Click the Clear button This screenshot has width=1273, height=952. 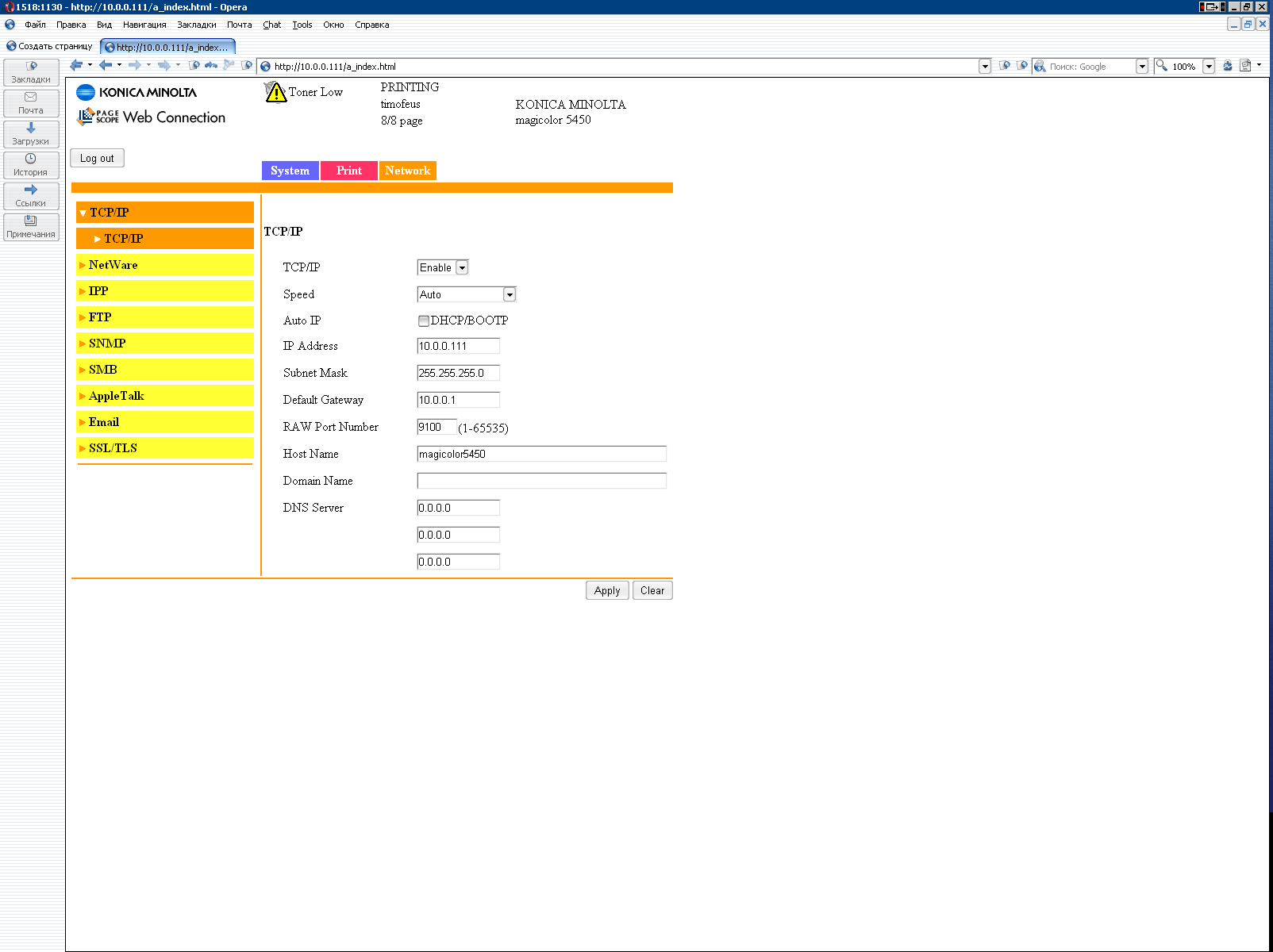652,590
